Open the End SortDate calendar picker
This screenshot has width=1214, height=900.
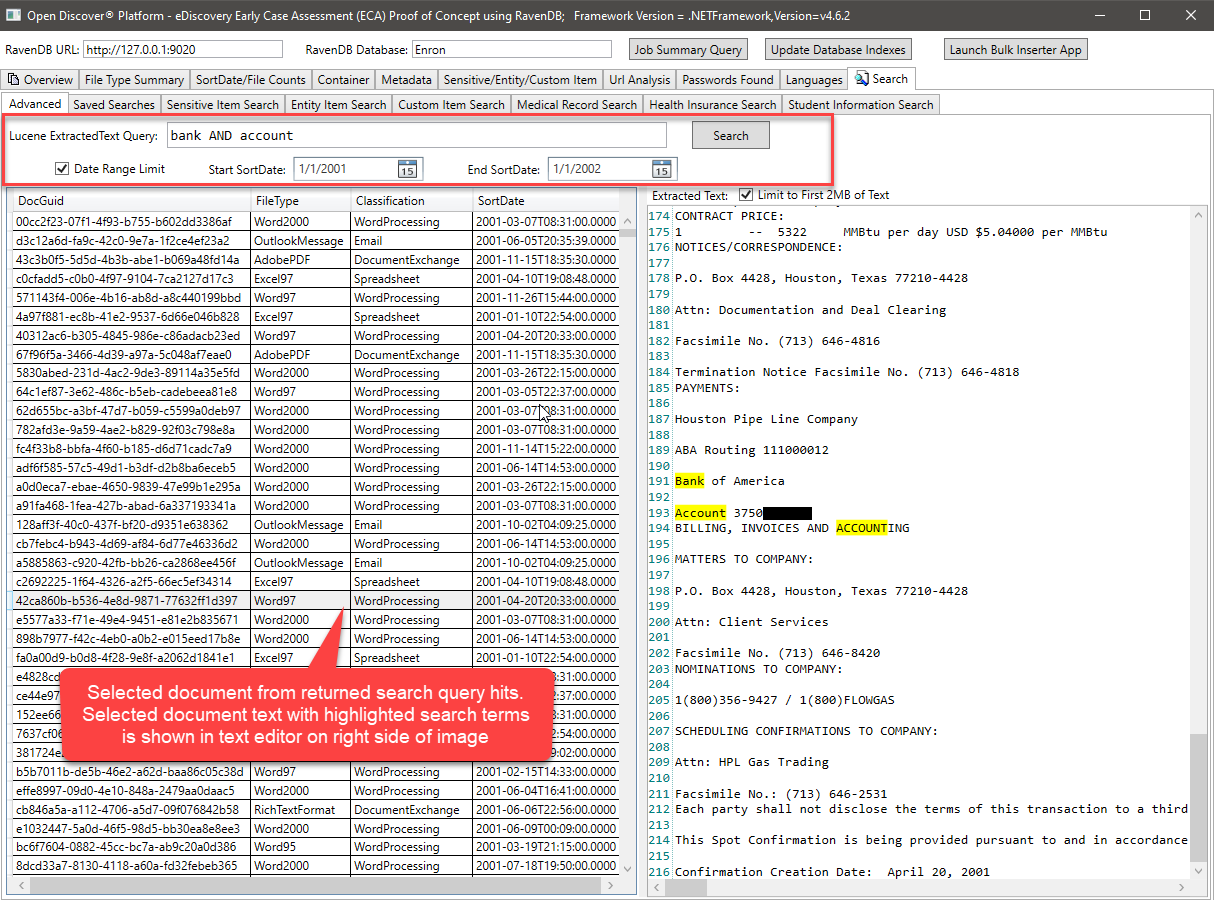[661, 169]
